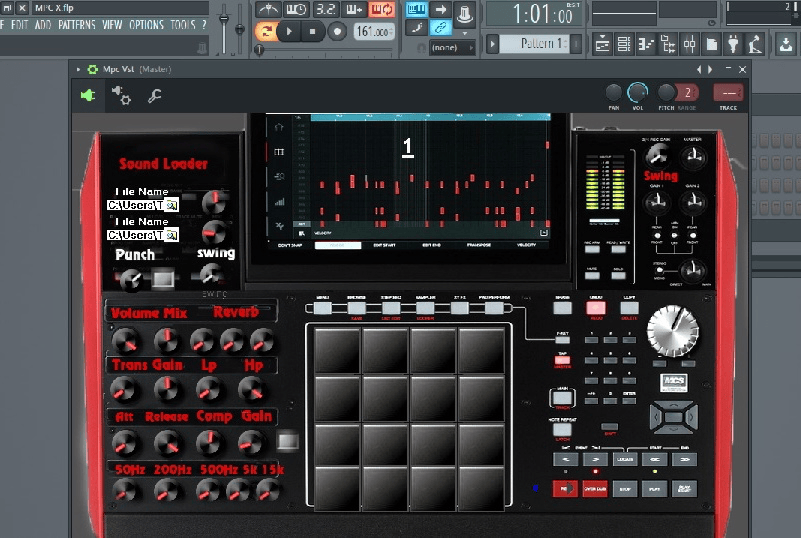The image size is (801, 538).
Task: Open the Channel rack view icon
Action: (624, 44)
